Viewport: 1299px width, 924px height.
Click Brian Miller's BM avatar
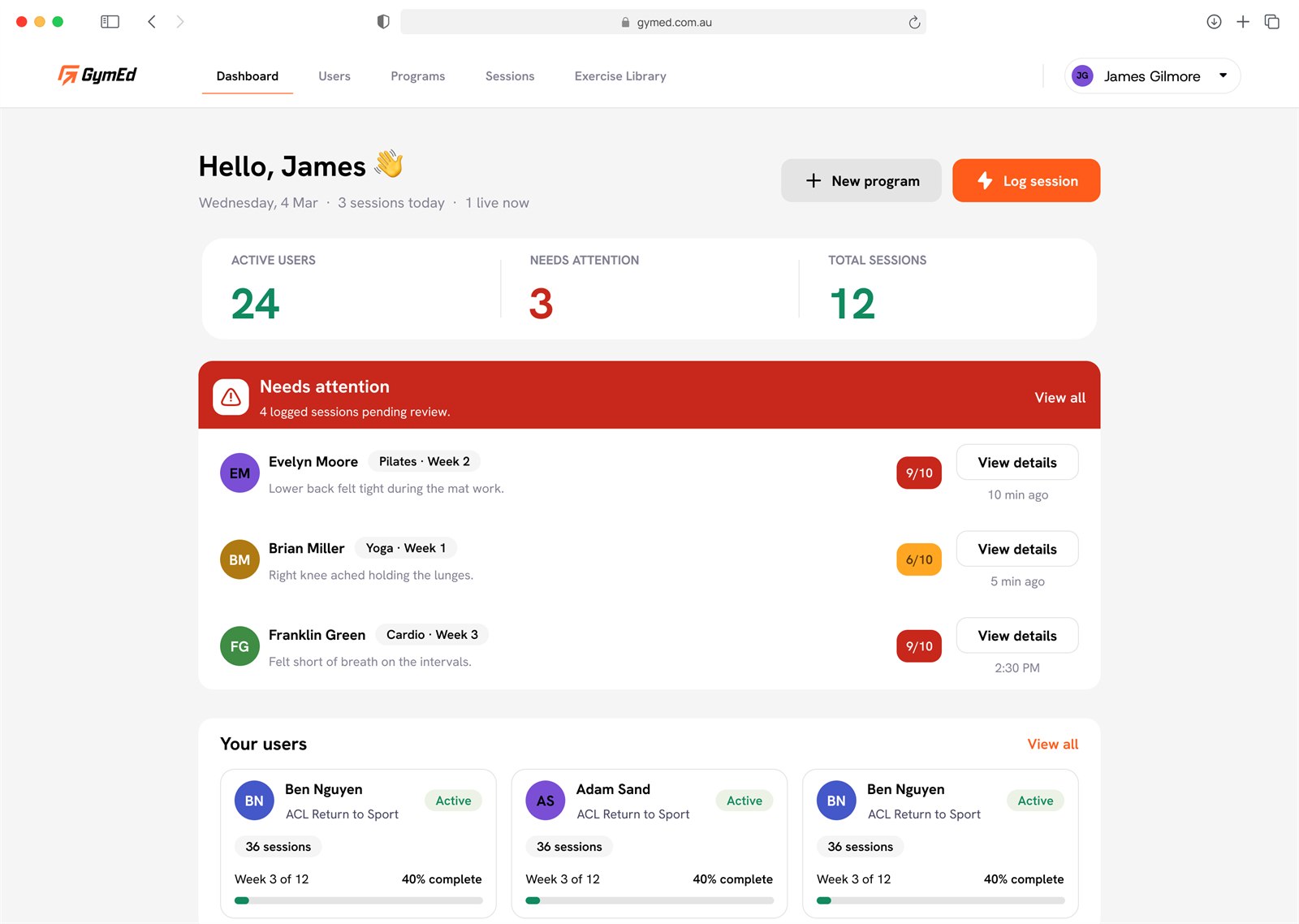coord(240,559)
